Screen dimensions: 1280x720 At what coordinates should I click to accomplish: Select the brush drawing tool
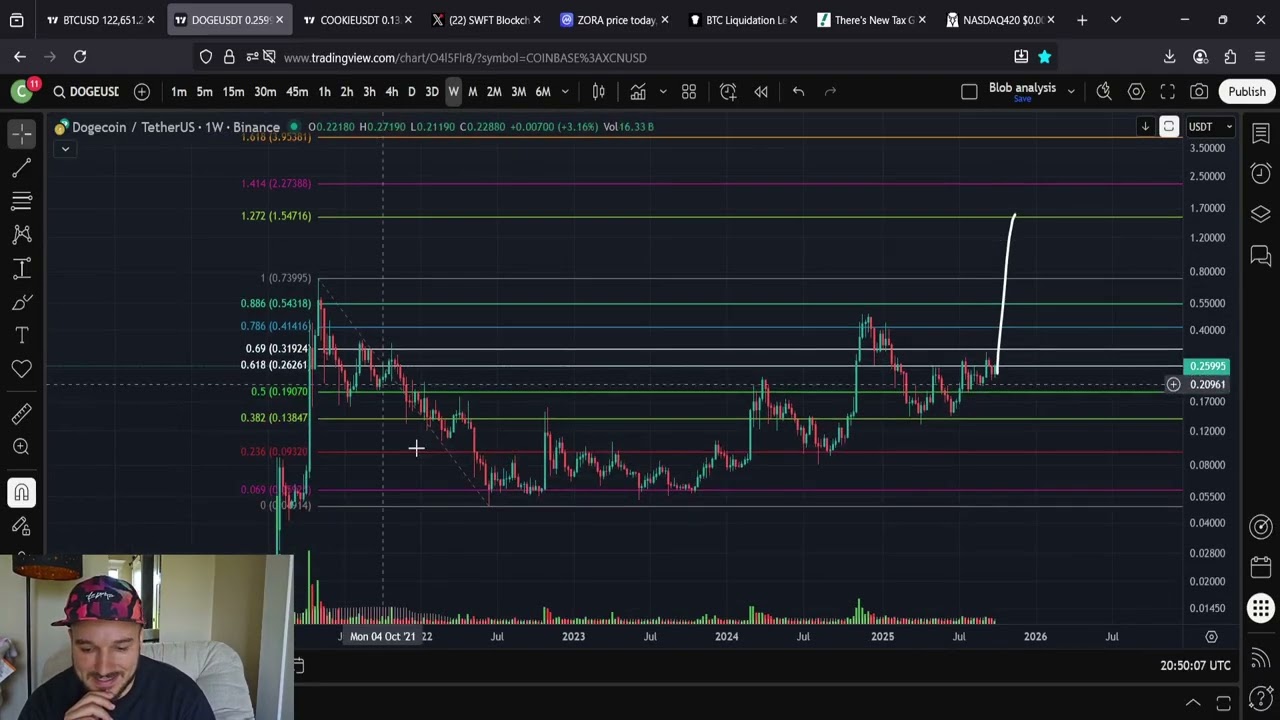[x=21, y=302]
